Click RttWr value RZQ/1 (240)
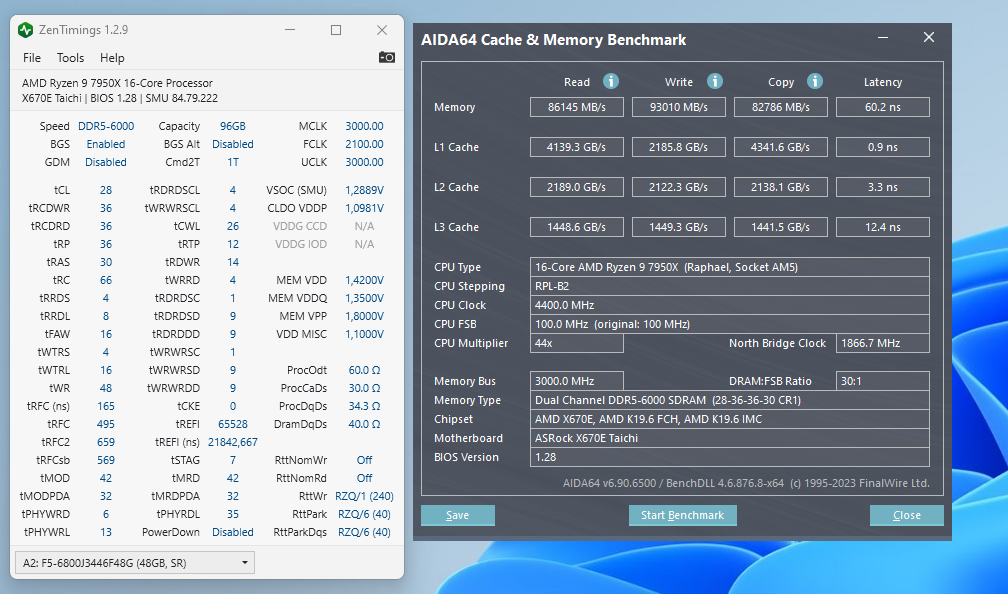 (x=364, y=496)
